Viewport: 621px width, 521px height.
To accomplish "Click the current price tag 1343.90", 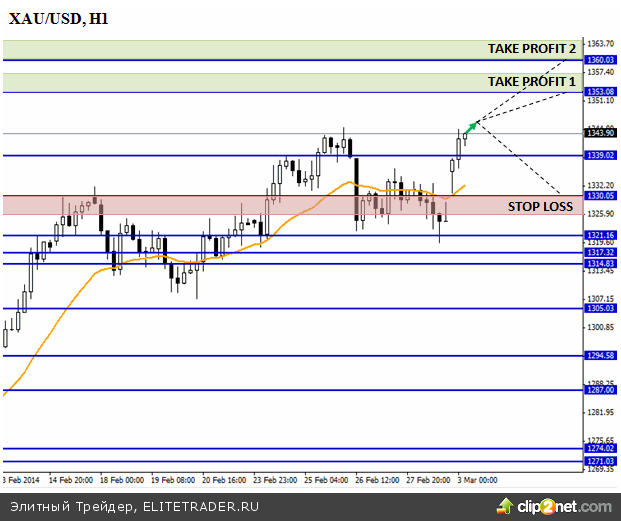I will pos(601,133).
